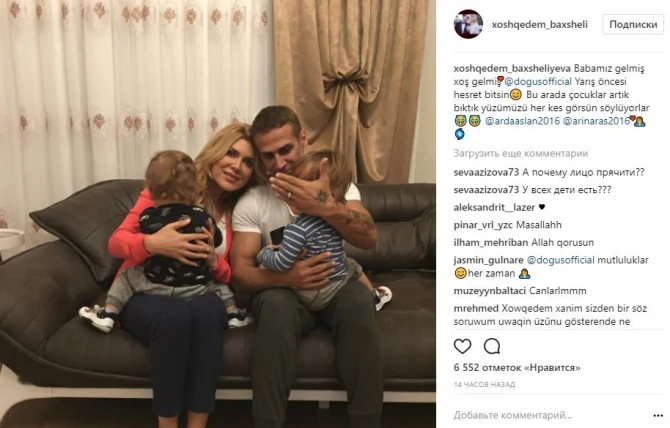Open pinar_vrl_yzc commenter profile
The width and height of the screenshot is (670, 428).
pos(483,225)
